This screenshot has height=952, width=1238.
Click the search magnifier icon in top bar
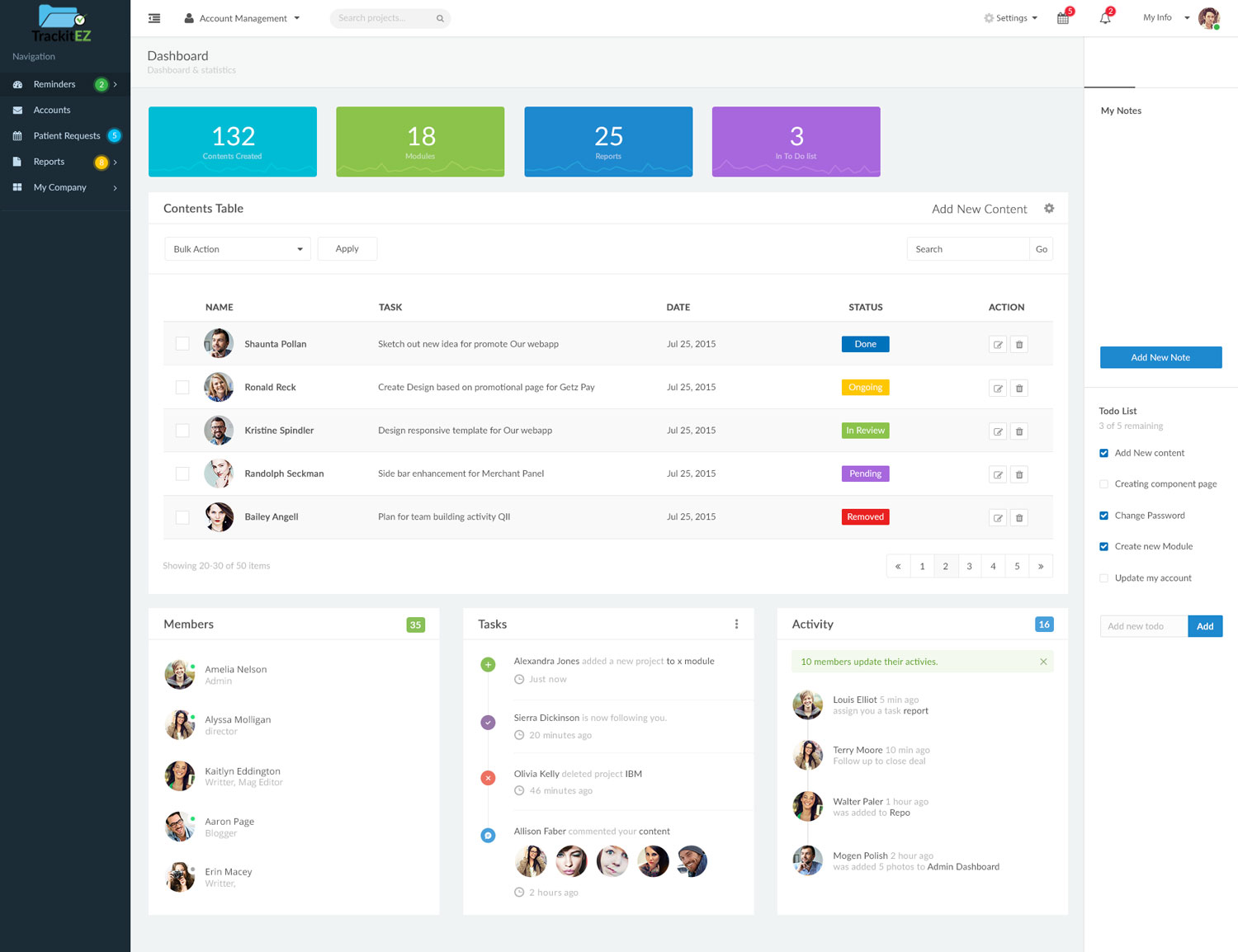pos(440,18)
